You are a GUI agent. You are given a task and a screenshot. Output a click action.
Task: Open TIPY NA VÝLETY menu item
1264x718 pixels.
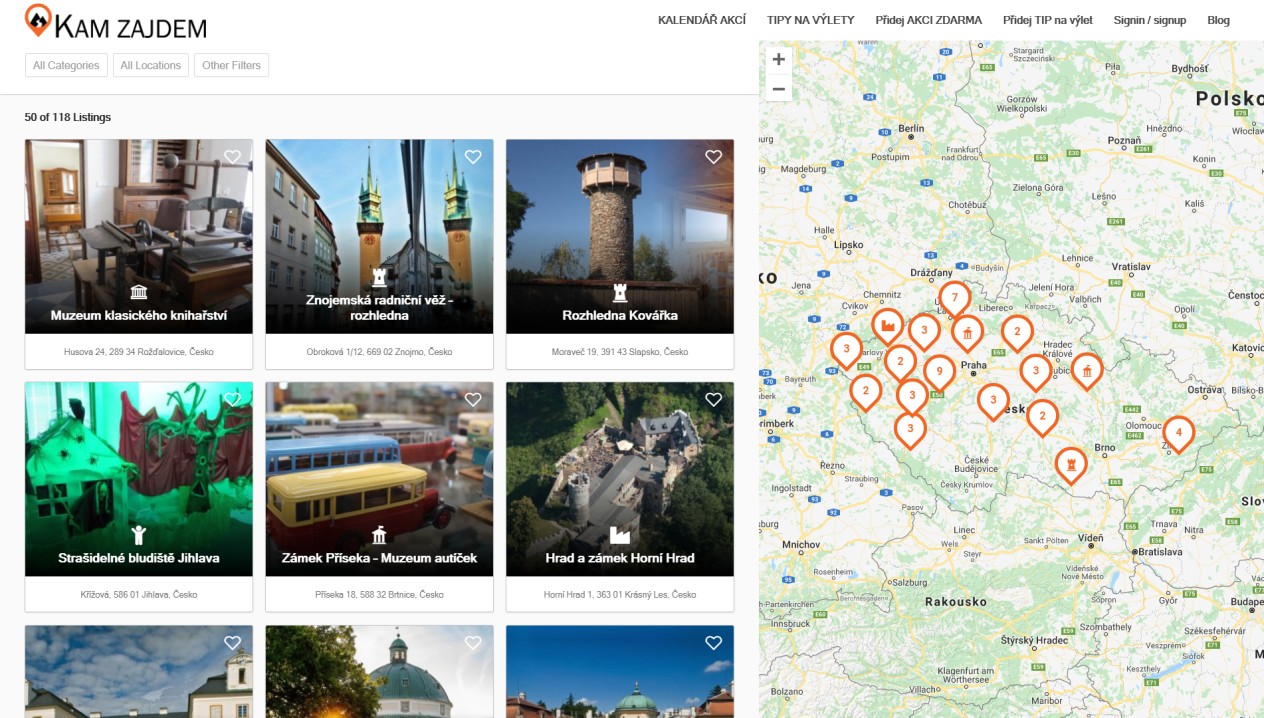tap(810, 20)
